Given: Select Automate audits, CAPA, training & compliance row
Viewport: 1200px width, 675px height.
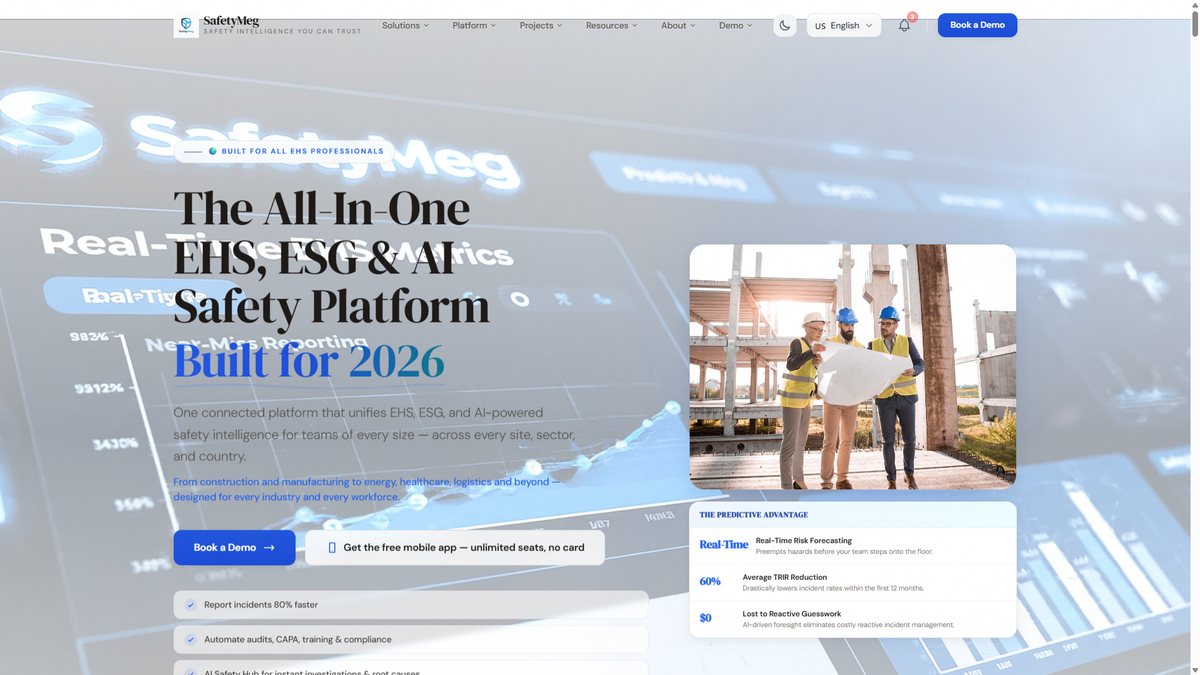Looking at the screenshot, I should click(411, 639).
